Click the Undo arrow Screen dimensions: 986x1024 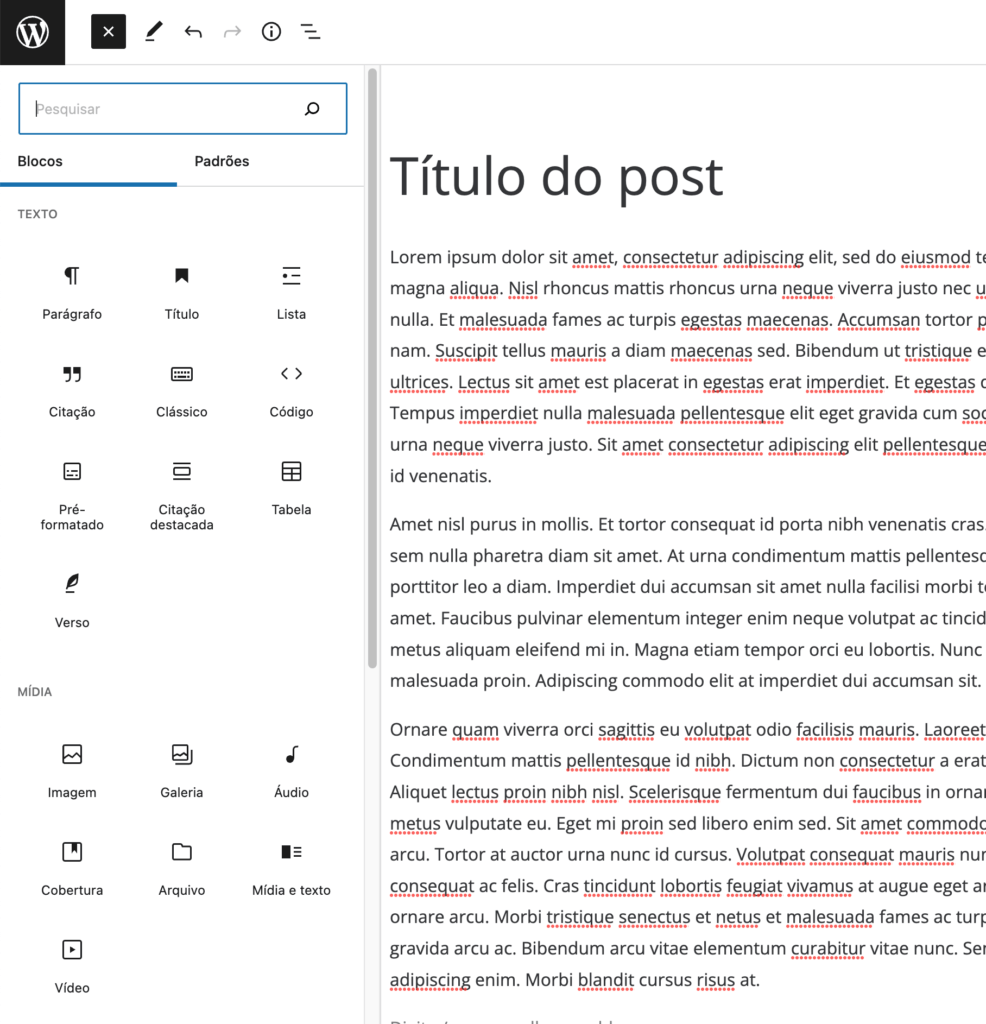(193, 32)
